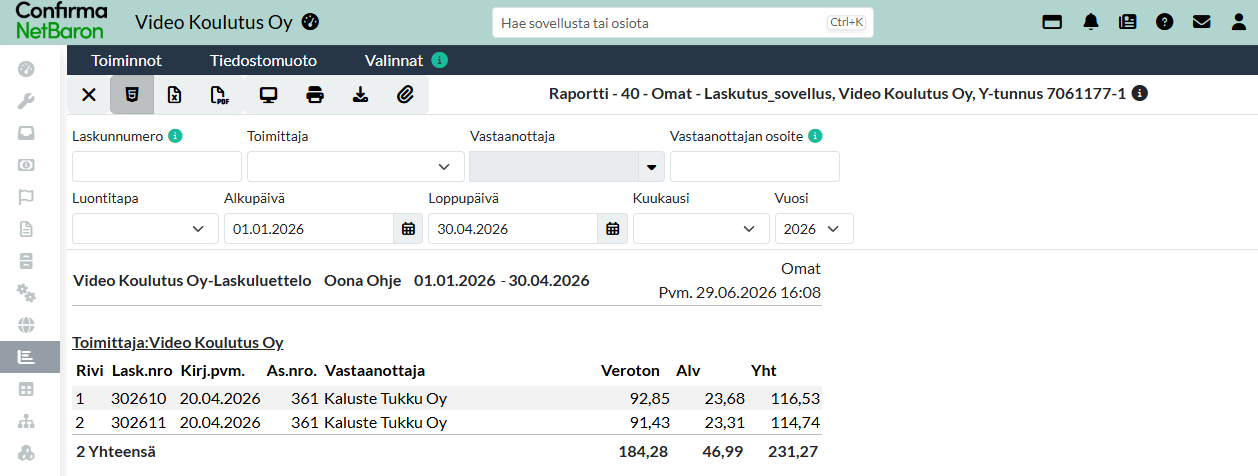1258x476 pixels.
Task: Click Kaluste Tukku Oy in row 1
Action: (385, 398)
